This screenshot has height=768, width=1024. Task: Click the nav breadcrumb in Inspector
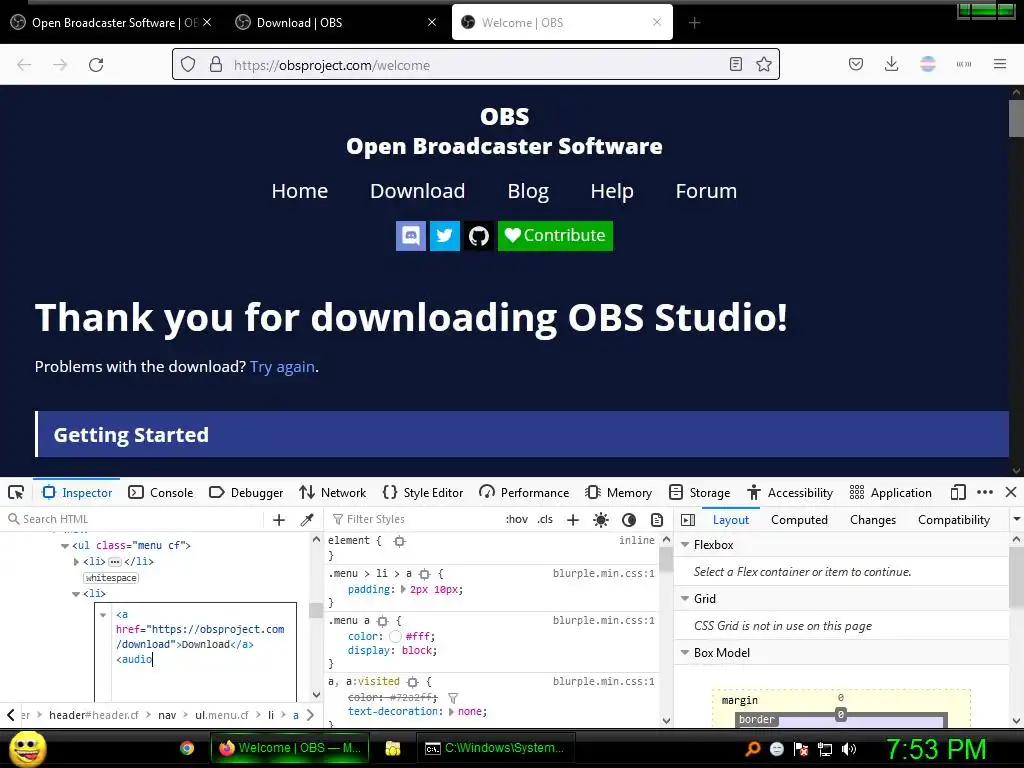pos(167,715)
